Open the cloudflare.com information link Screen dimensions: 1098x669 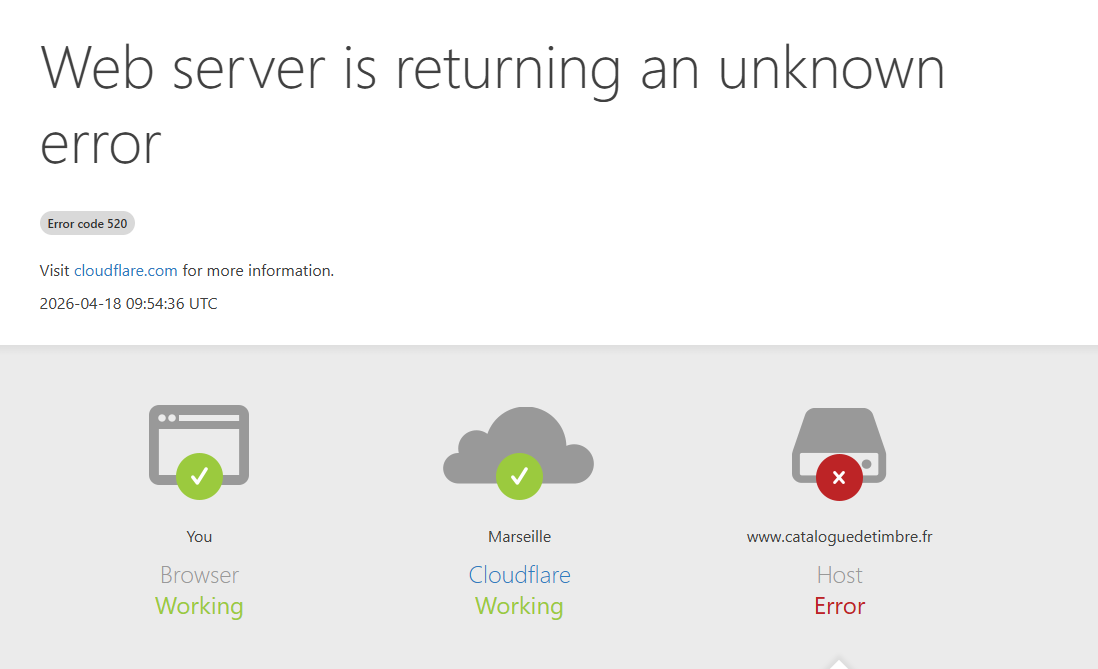[125, 270]
